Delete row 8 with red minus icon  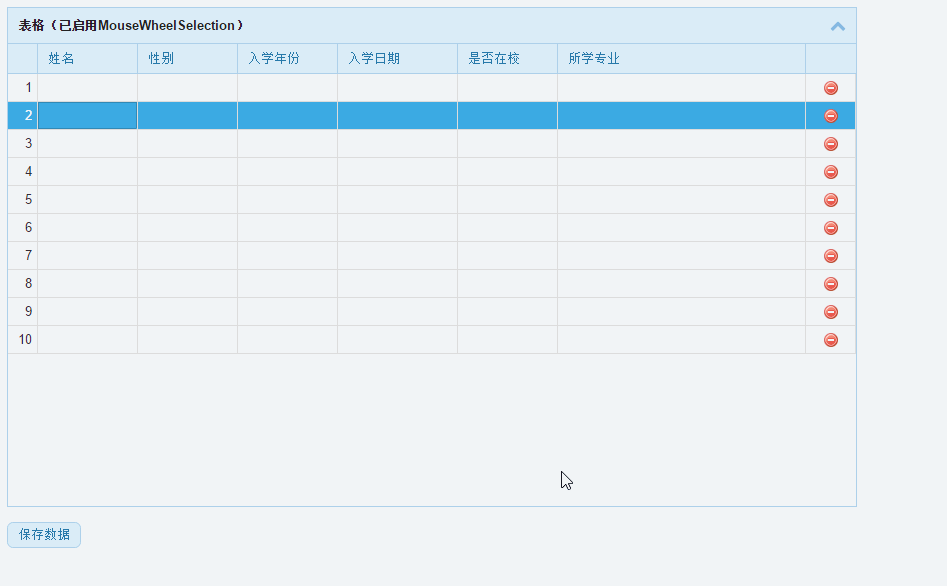[x=830, y=284]
